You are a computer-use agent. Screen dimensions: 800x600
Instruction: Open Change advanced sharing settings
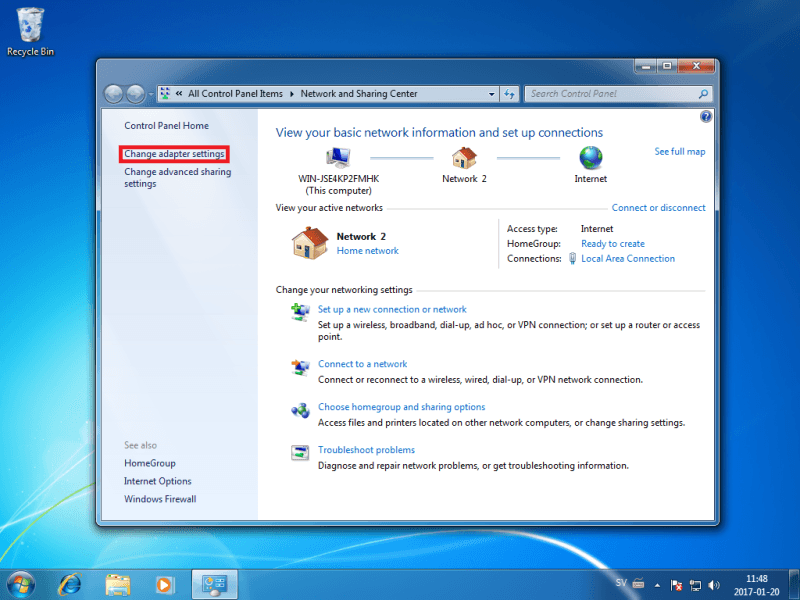coord(178,178)
